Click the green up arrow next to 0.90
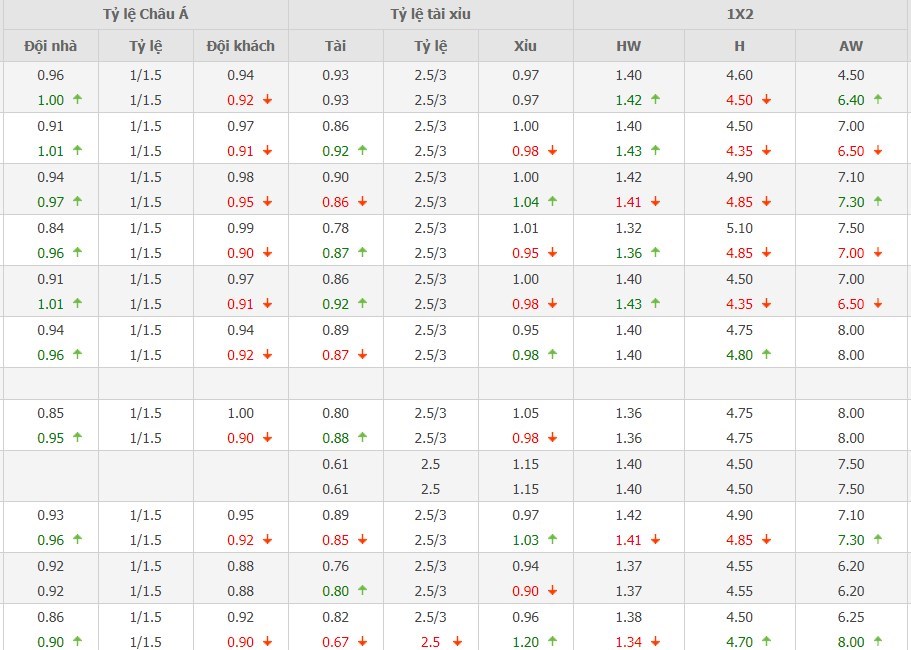Image resolution: width=911 pixels, height=650 pixels. tap(77, 642)
